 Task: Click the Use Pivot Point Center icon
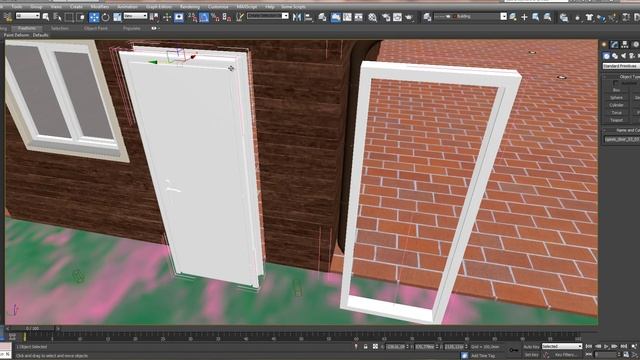154,17
